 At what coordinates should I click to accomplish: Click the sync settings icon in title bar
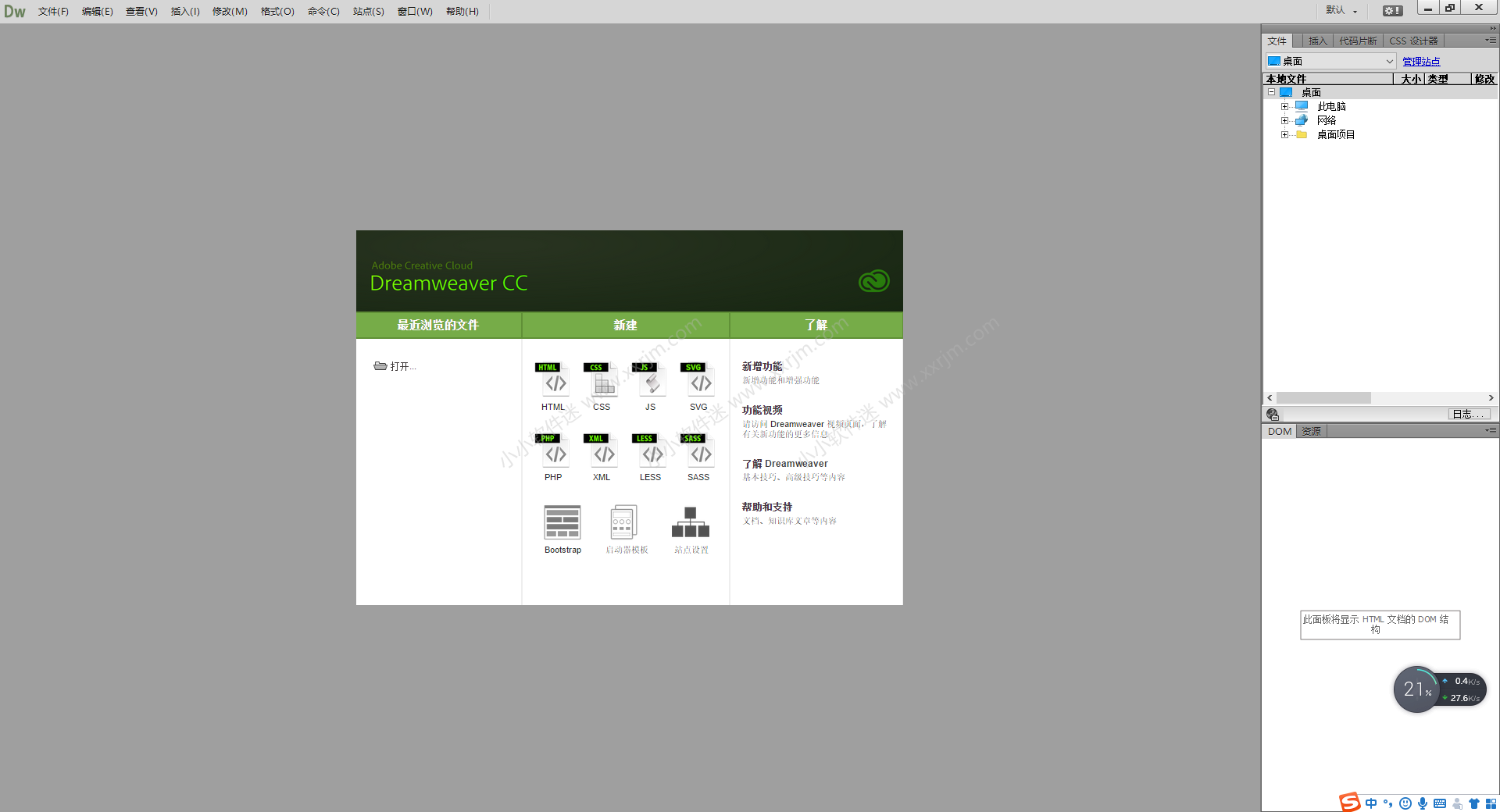pos(1392,11)
